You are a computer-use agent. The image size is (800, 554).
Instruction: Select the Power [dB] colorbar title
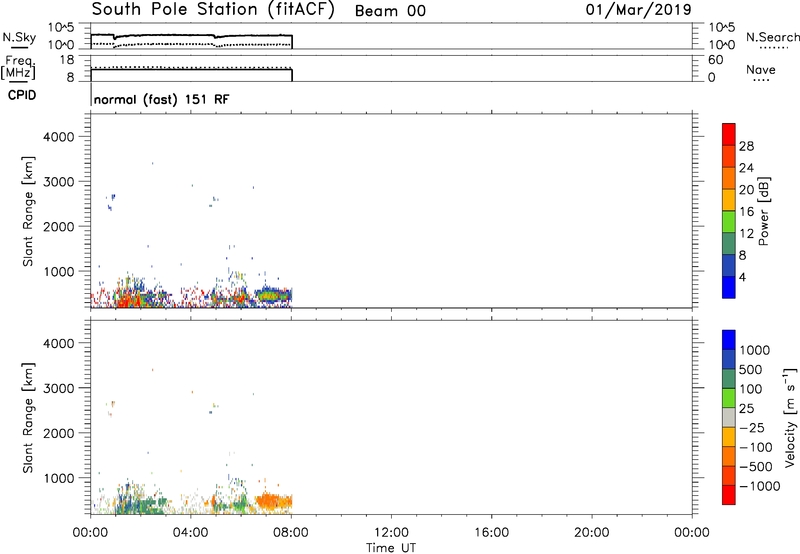[x=763, y=211]
